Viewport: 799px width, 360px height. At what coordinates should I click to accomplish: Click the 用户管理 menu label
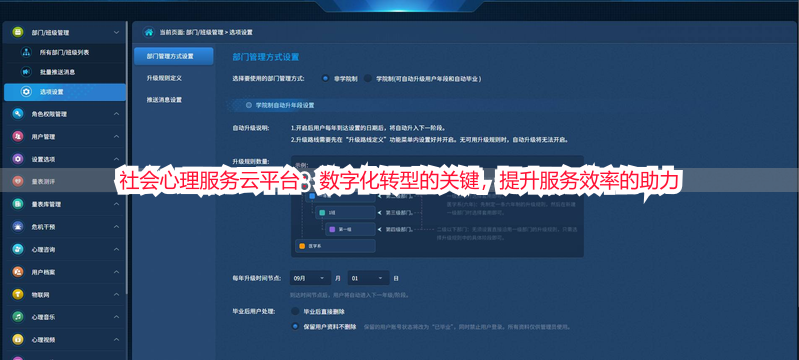coord(43,137)
